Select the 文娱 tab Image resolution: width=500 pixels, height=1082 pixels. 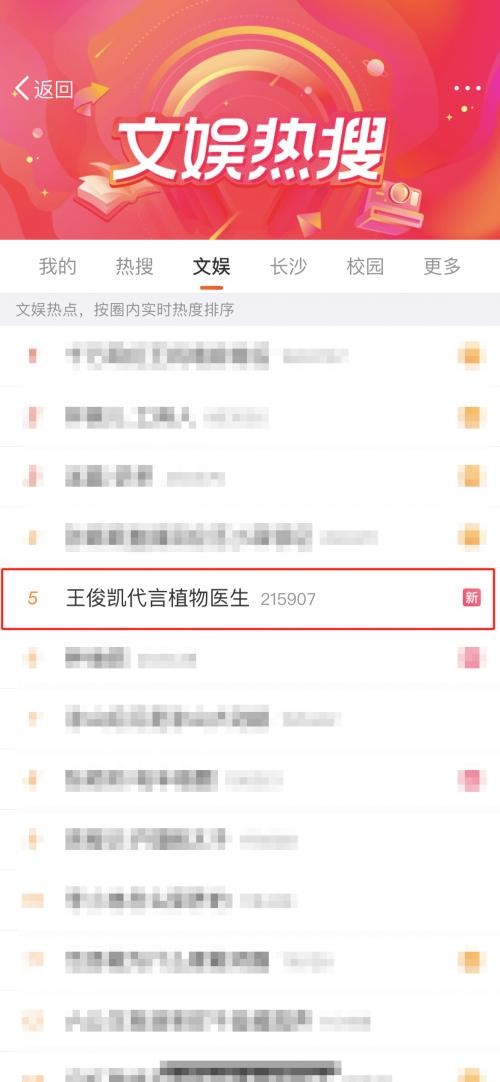pos(211,266)
